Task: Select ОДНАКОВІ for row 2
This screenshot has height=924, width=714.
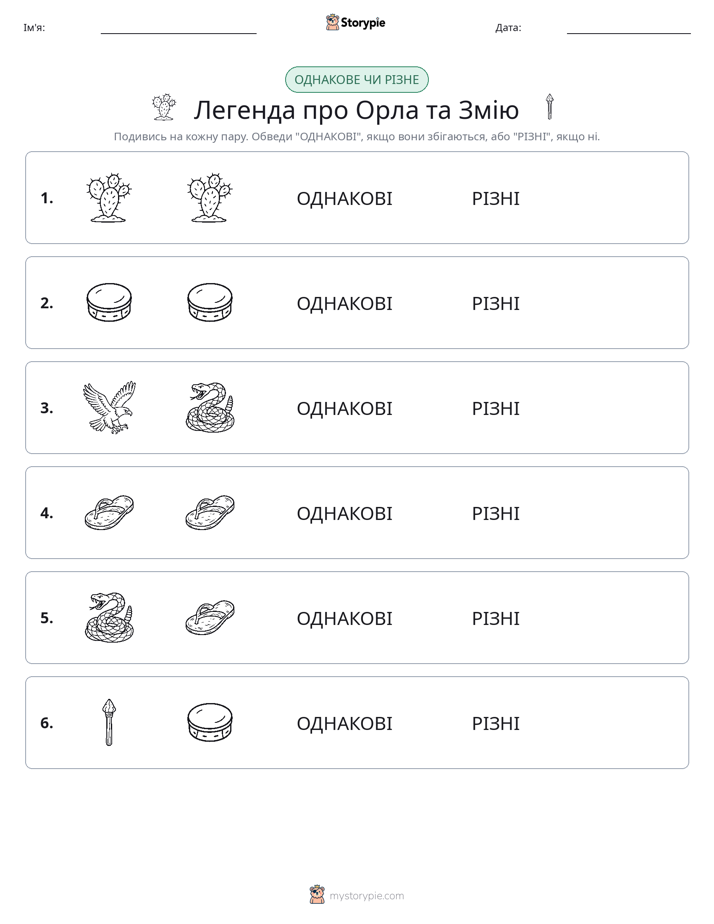Action: [344, 303]
